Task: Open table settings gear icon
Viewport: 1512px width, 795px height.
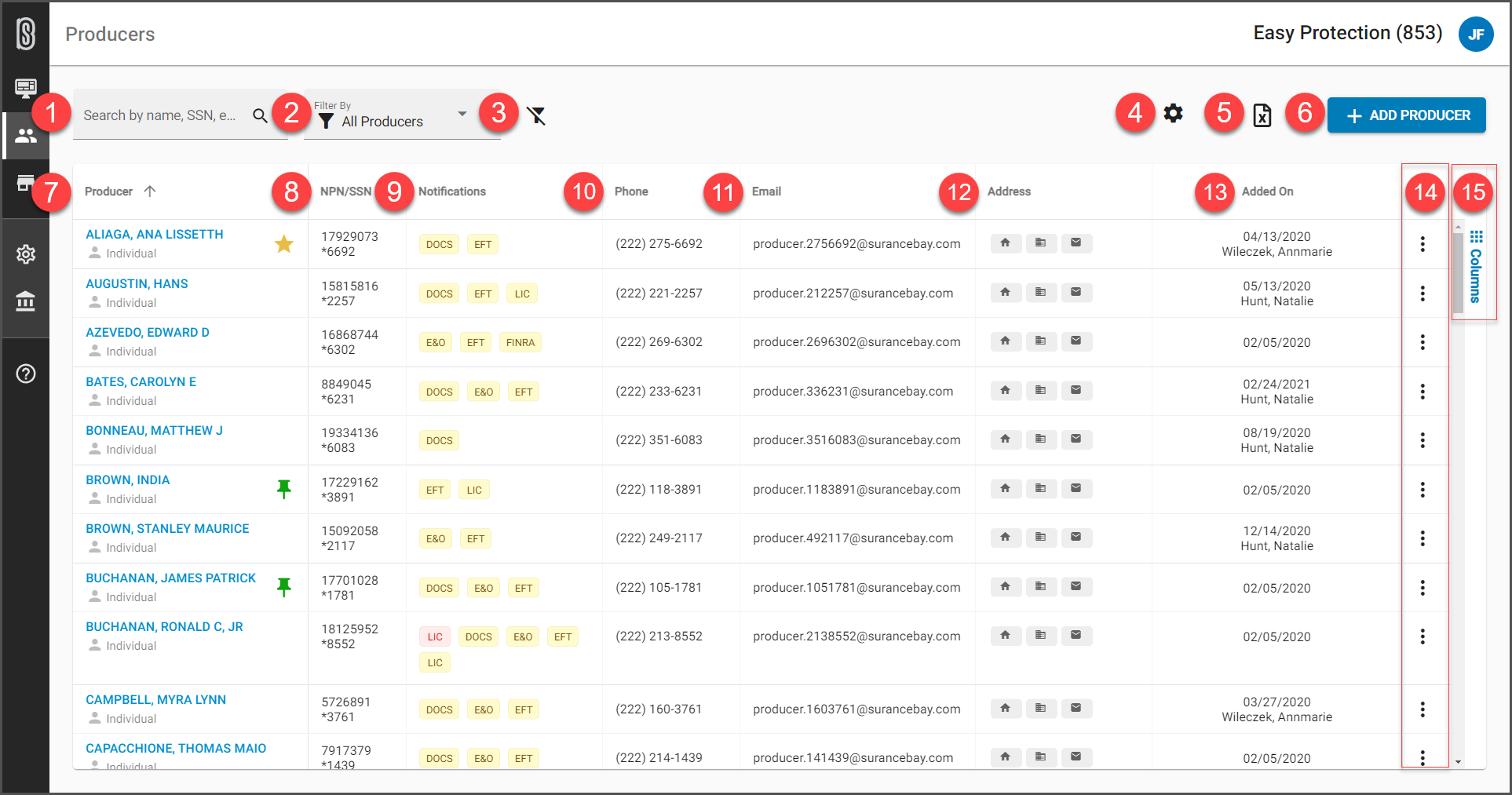Action: click(1173, 113)
